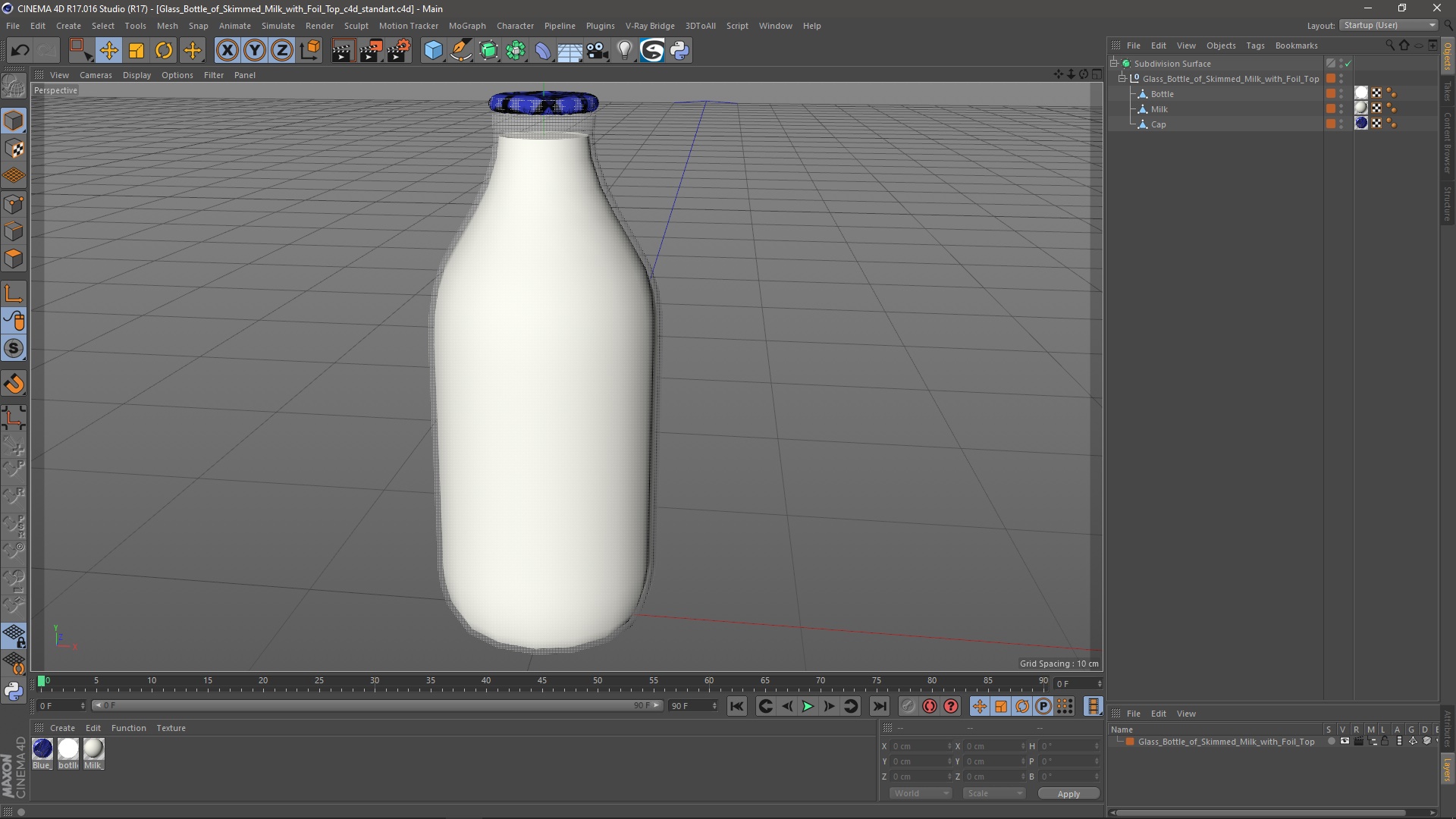
Task: Add a Light object
Action: coord(624,51)
